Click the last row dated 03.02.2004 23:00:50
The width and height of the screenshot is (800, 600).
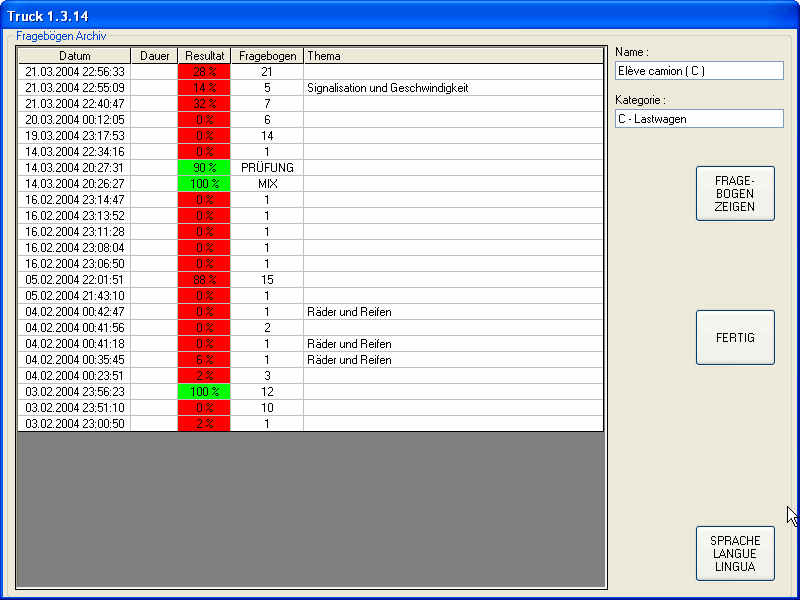75,424
